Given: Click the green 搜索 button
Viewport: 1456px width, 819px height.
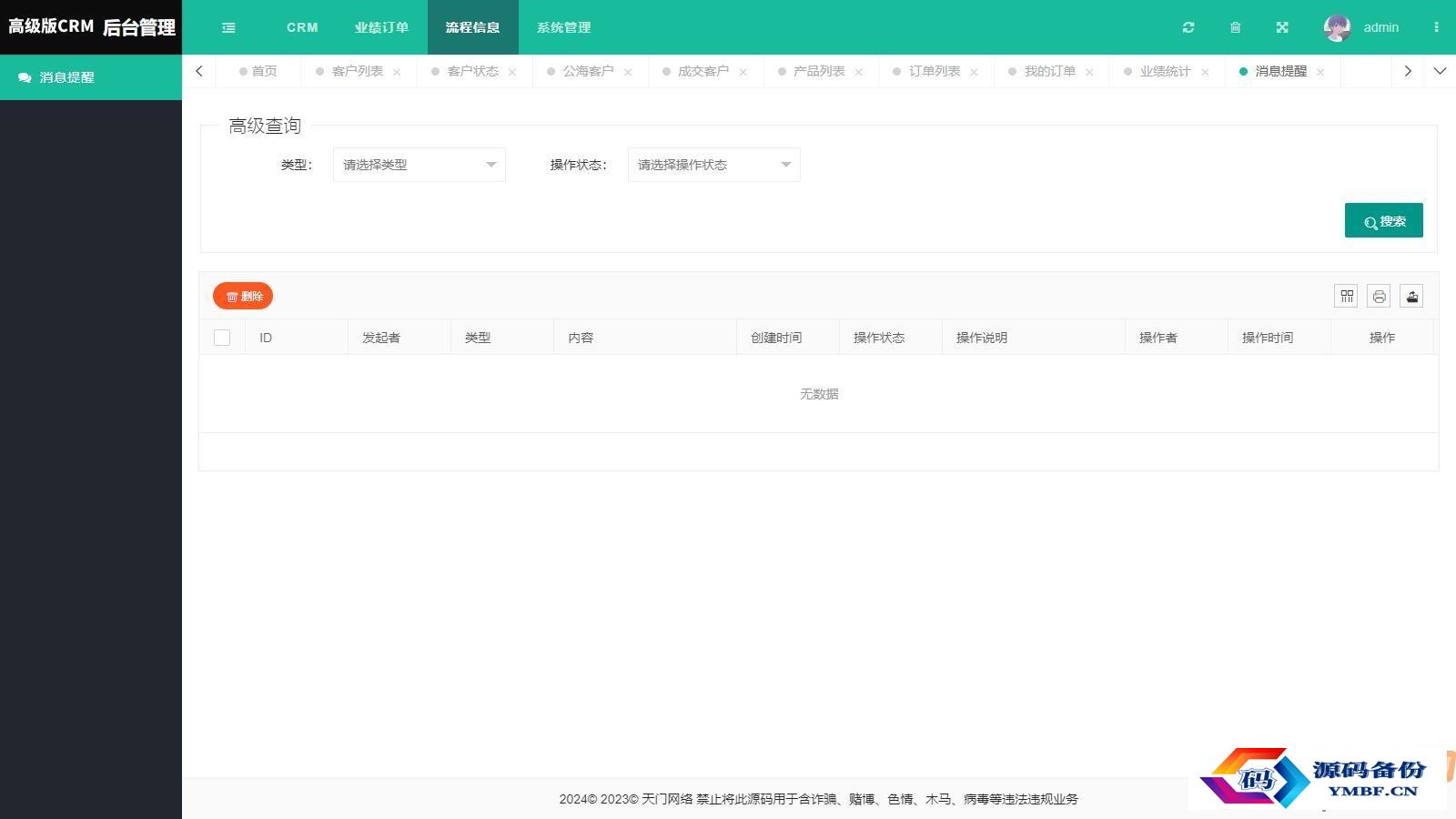Looking at the screenshot, I should click(x=1384, y=220).
